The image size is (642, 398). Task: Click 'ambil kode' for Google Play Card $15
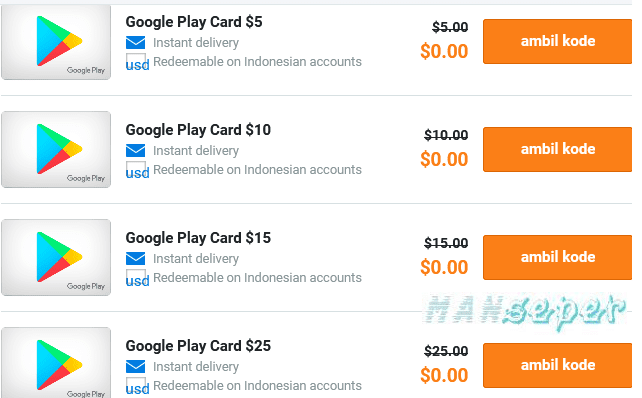click(x=557, y=258)
